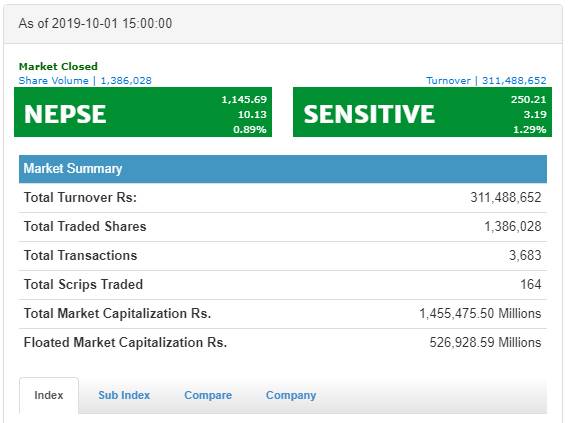Viewport: 569px width, 423px height.
Task: Select the Market Summary header
Action: pos(283,169)
